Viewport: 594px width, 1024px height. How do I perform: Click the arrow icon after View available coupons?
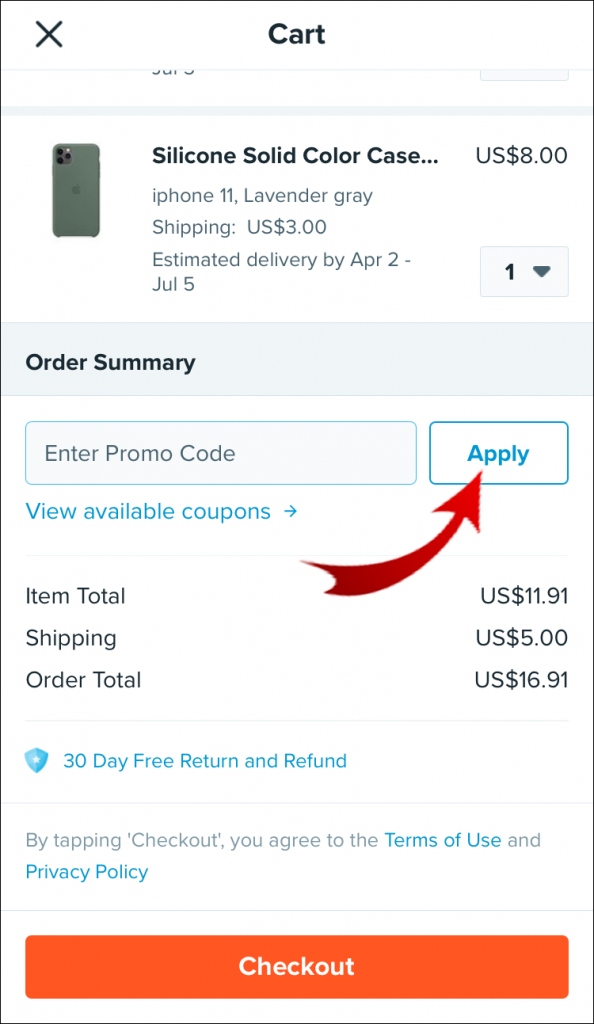(290, 511)
